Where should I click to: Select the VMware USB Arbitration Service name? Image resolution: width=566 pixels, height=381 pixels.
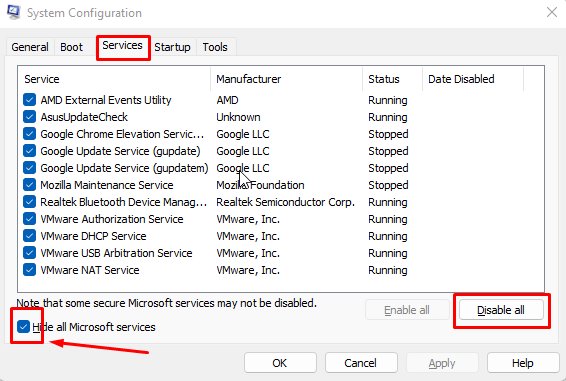pos(116,253)
